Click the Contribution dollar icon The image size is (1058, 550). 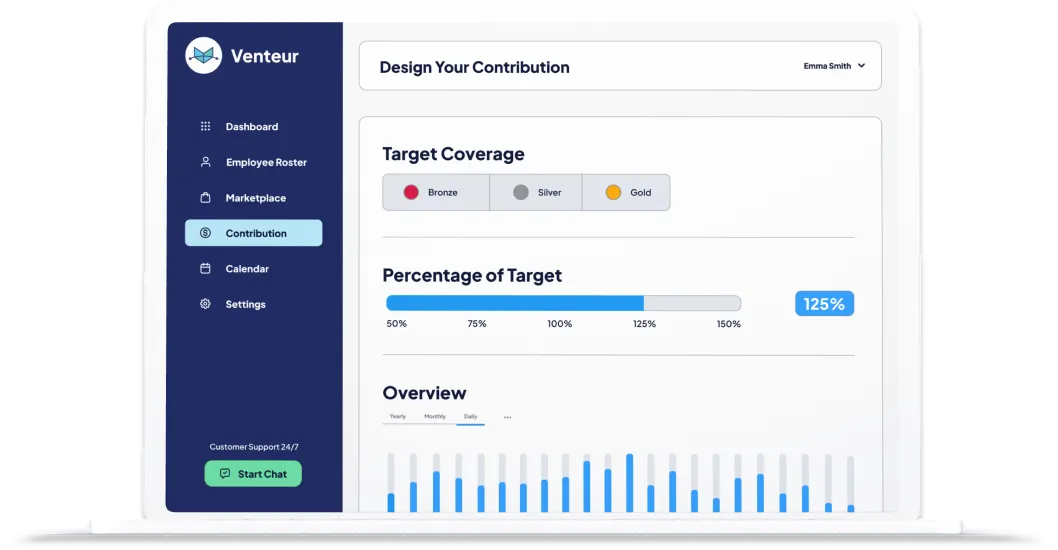point(205,233)
